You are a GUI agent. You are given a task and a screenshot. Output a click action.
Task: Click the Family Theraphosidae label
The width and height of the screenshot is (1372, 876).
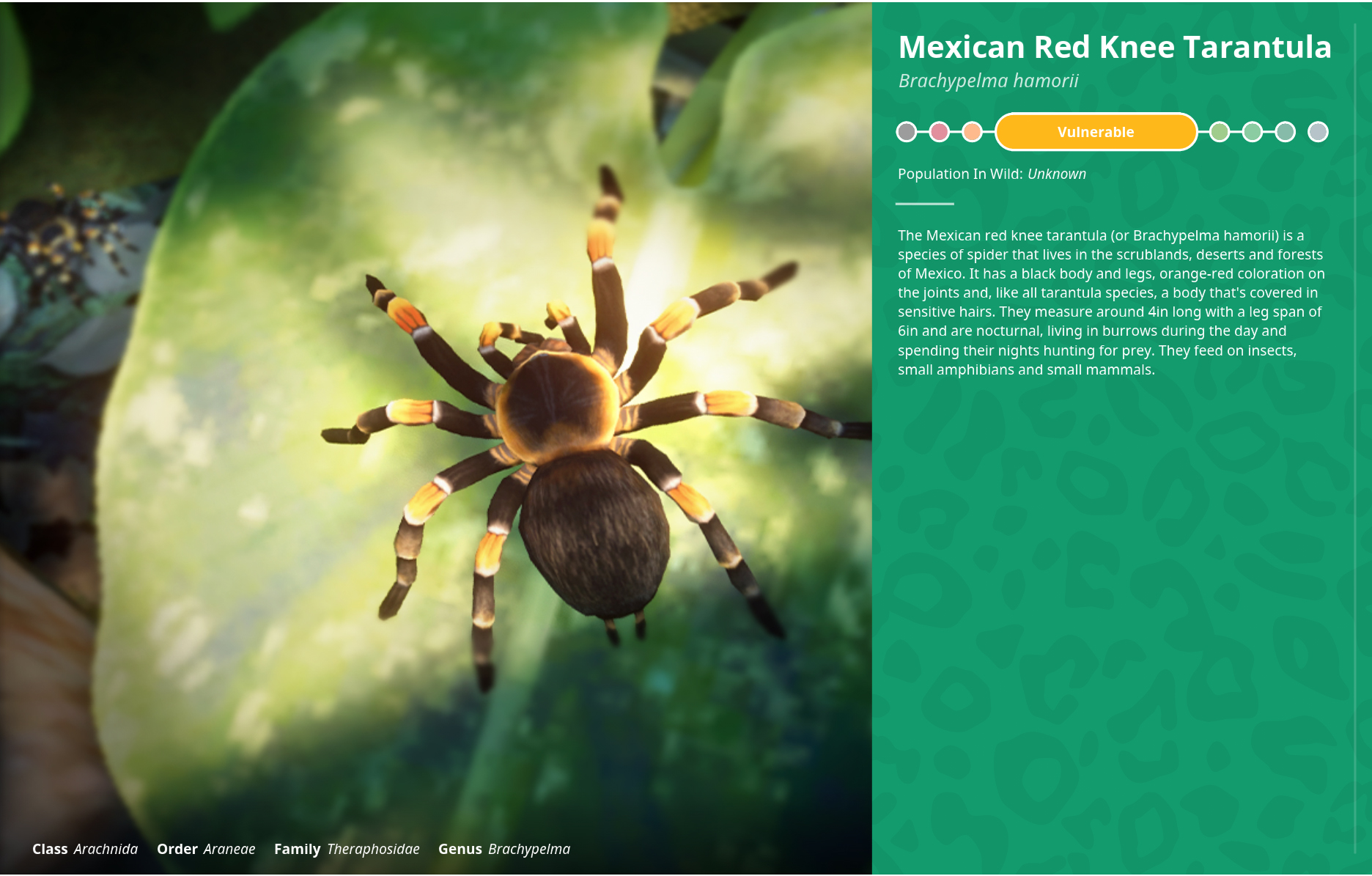(347, 849)
